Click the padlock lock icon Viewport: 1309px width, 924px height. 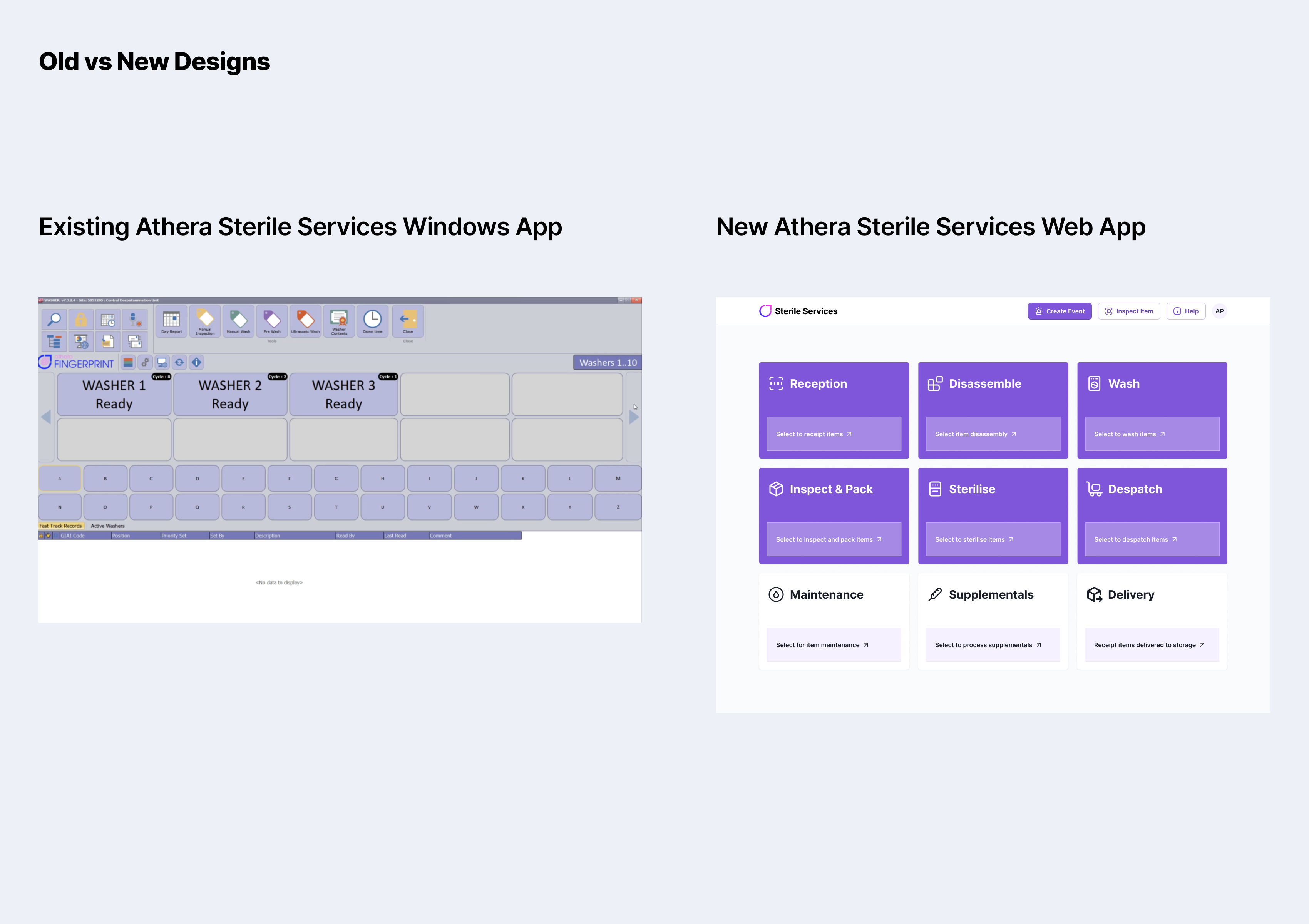pyautogui.click(x=81, y=319)
